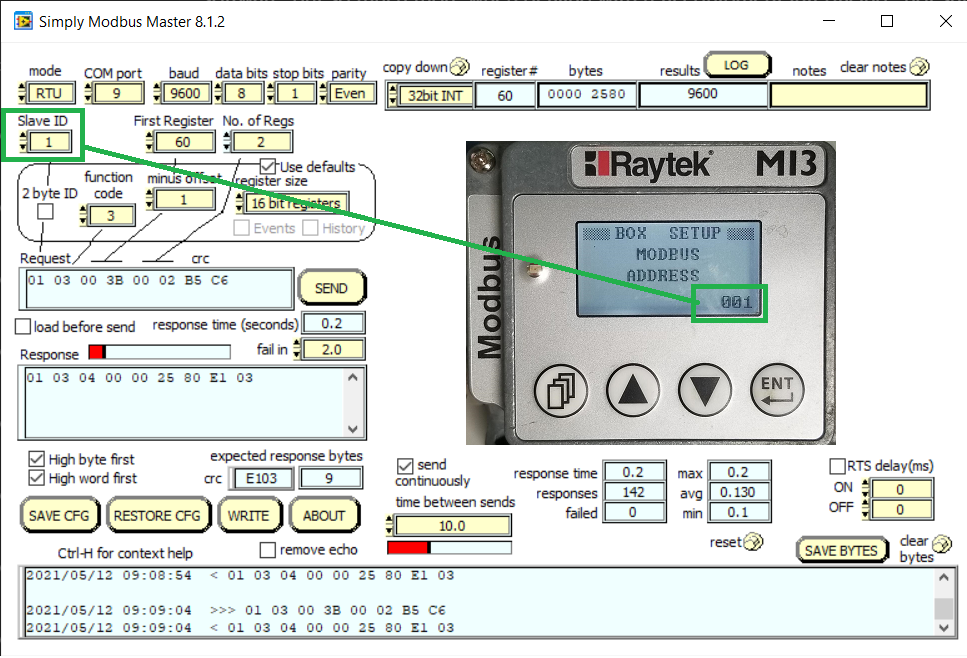Uncheck the Use defaults checkbox
967x658 pixels.
coord(268,166)
